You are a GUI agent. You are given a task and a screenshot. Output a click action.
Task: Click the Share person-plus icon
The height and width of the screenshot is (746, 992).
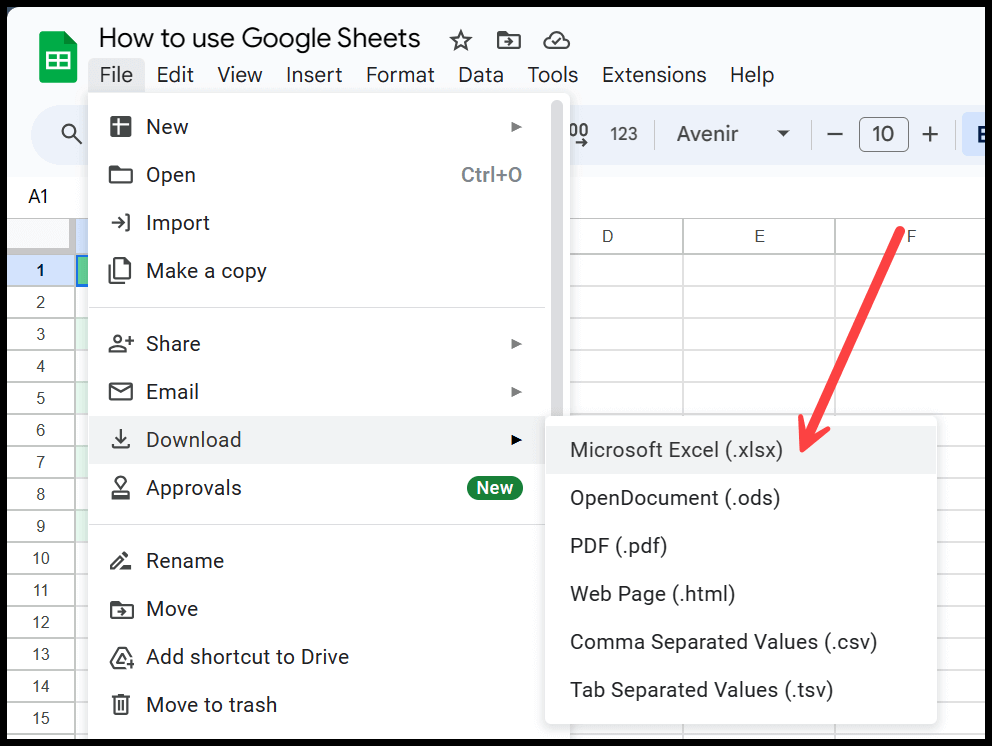point(121,344)
